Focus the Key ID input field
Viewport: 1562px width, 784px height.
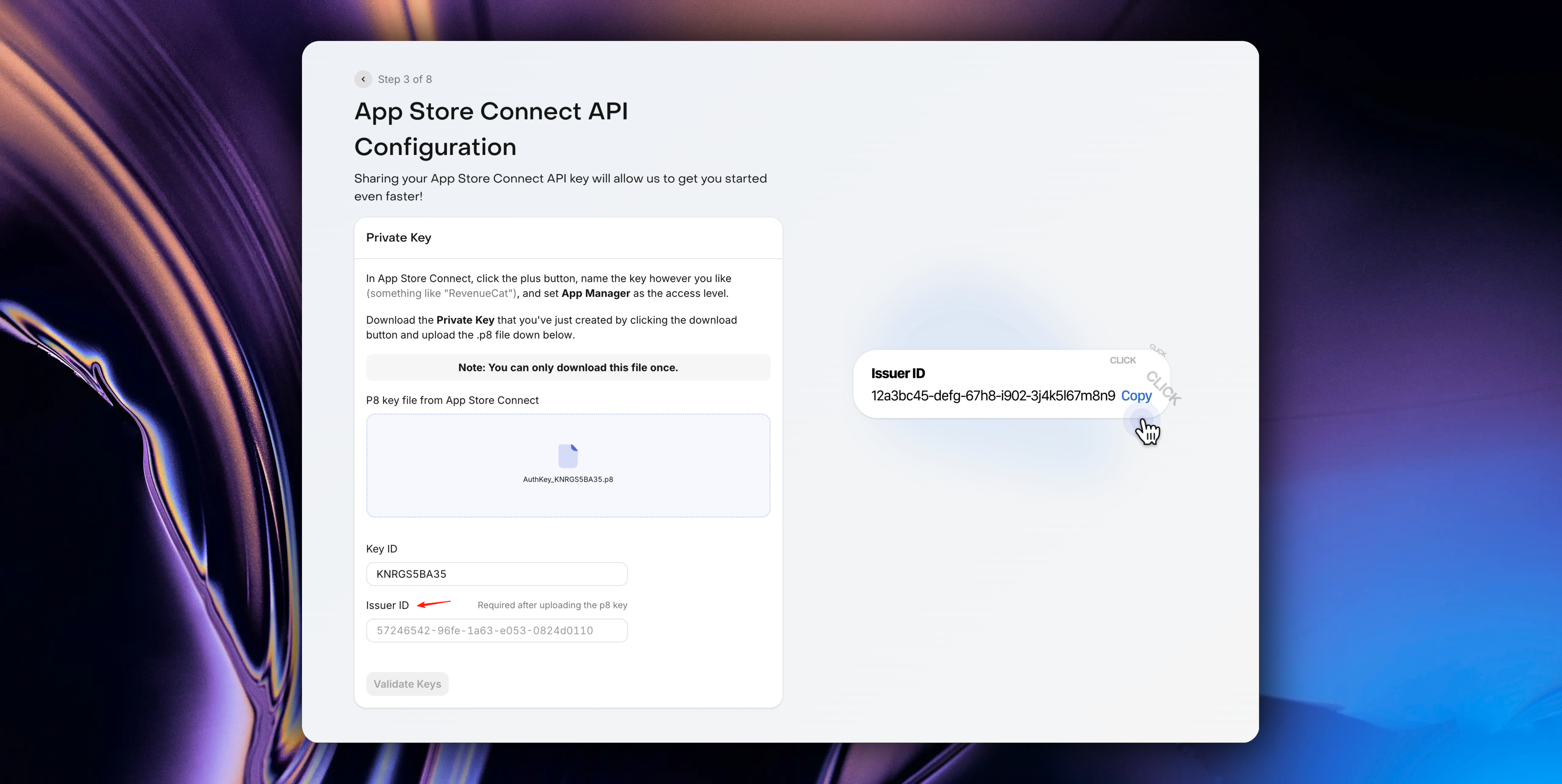click(496, 574)
